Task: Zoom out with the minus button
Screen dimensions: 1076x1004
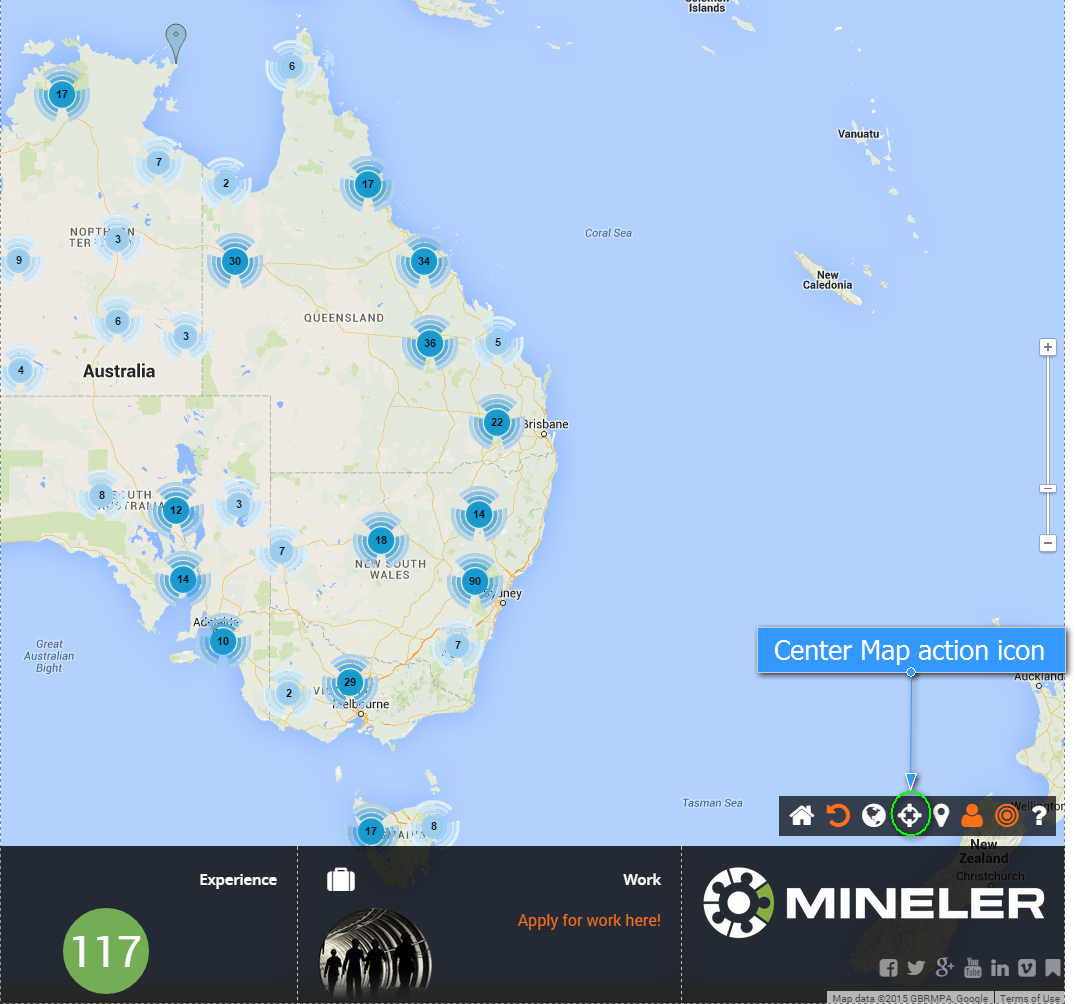Action: 1048,543
